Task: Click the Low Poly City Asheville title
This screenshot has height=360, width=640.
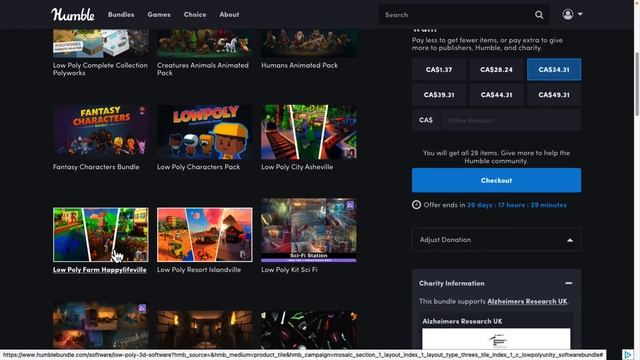Action: click(297, 167)
